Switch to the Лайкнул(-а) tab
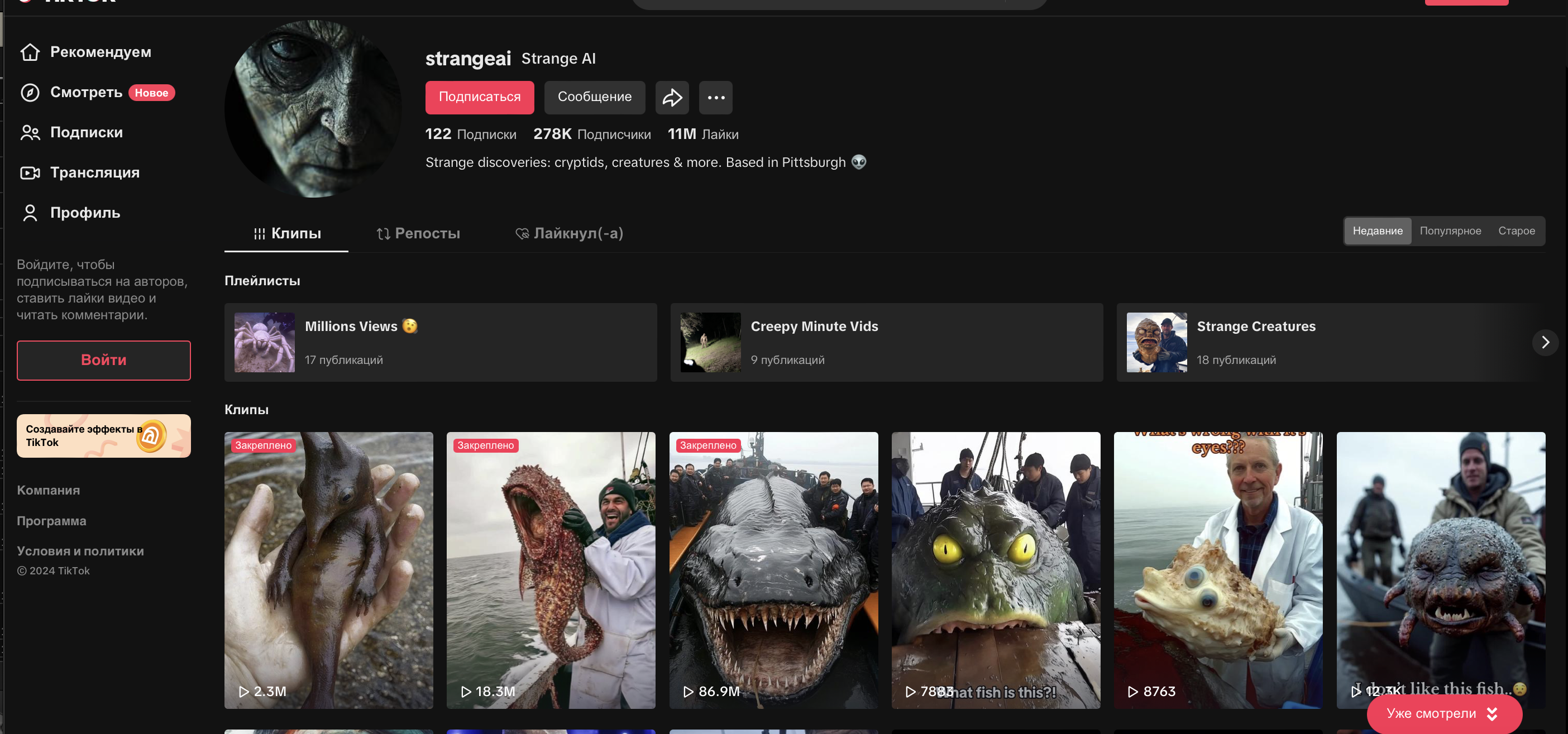The image size is (1568, 734). point(569,234)
